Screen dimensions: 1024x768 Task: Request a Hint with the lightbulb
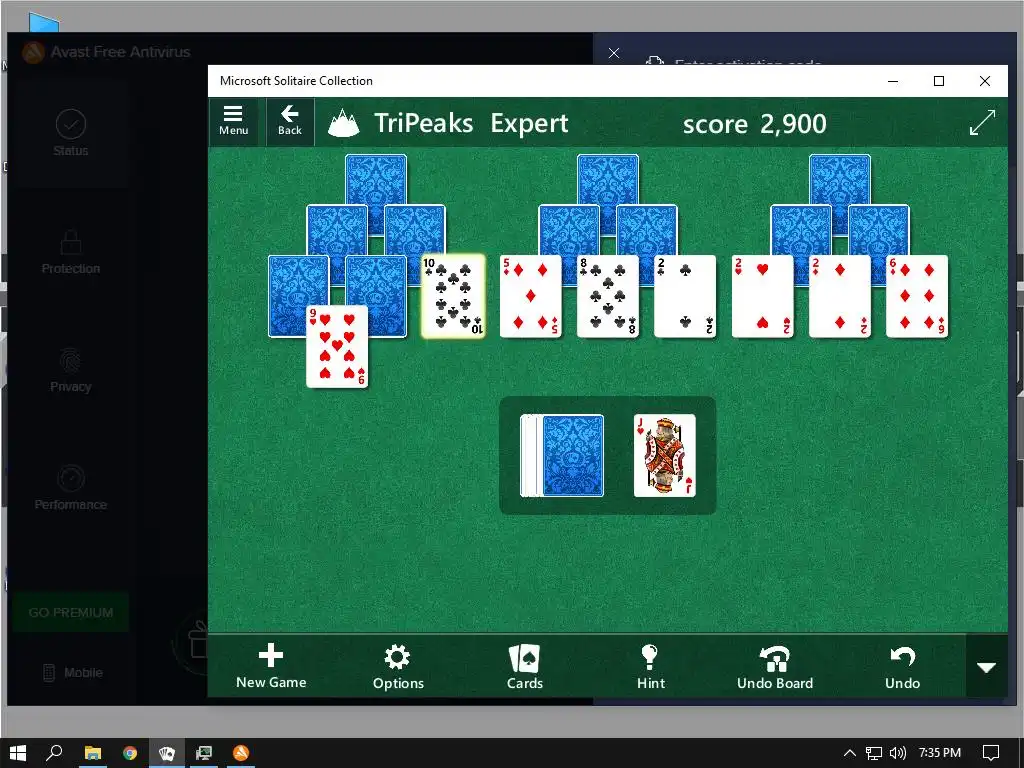(650, 666)
